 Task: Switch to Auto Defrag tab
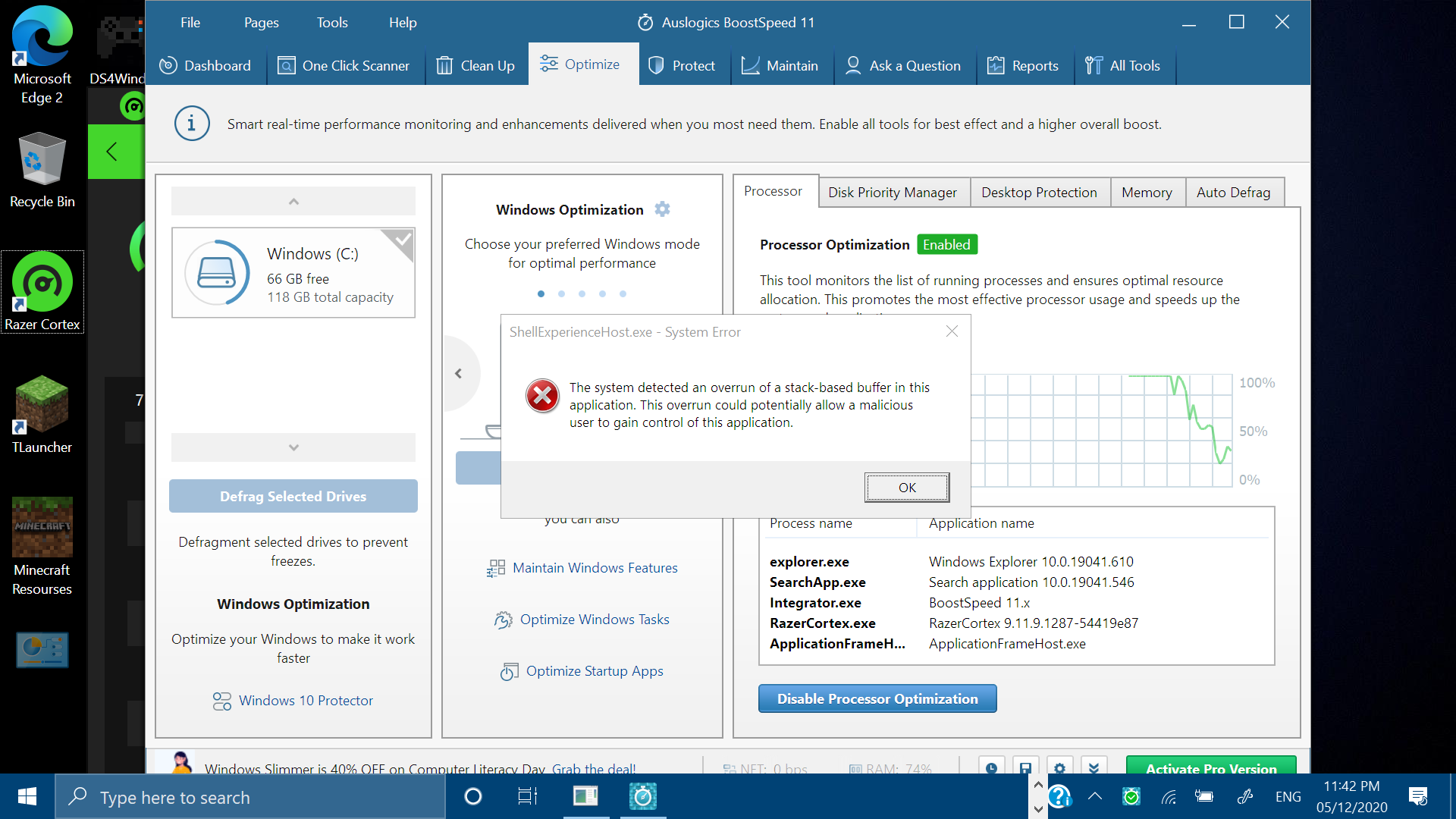[1233, 193]
